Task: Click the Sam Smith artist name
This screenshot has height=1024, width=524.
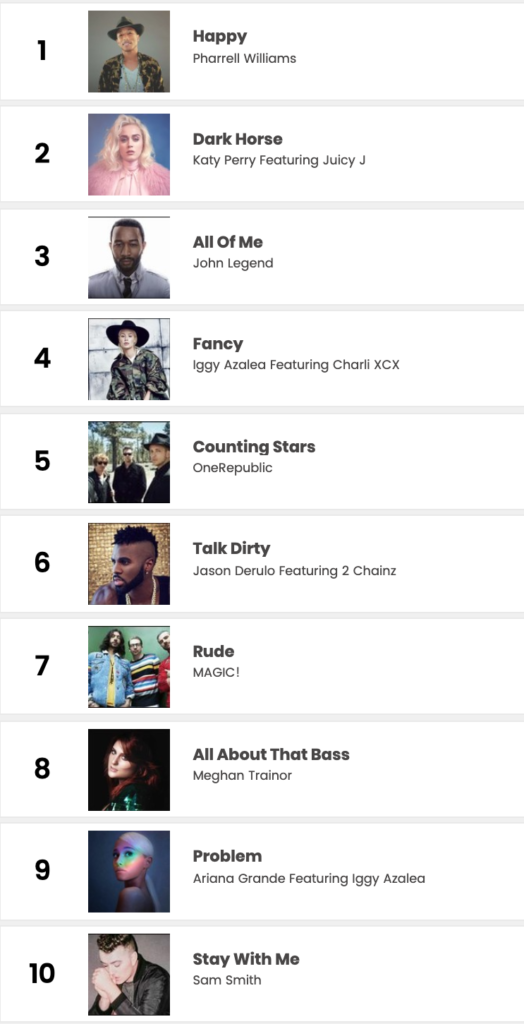Action: tap(227, 980)
